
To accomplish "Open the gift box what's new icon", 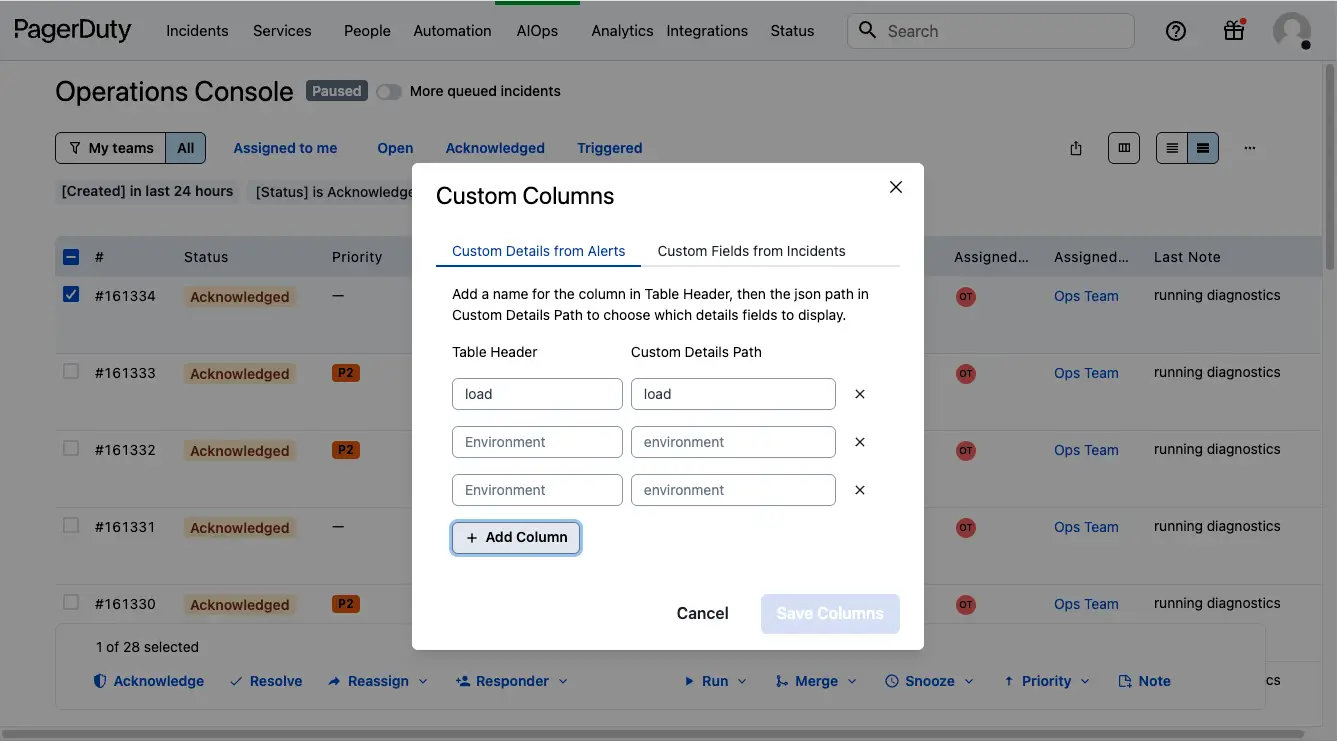I will pos(1234,31).
